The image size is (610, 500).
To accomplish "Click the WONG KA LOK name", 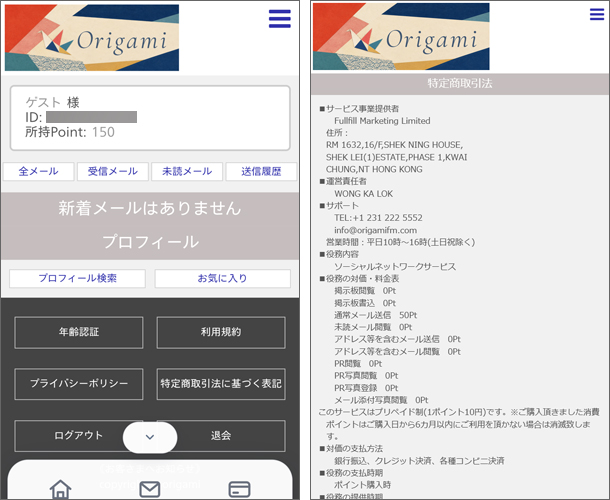I will click(x=363, y=193).
